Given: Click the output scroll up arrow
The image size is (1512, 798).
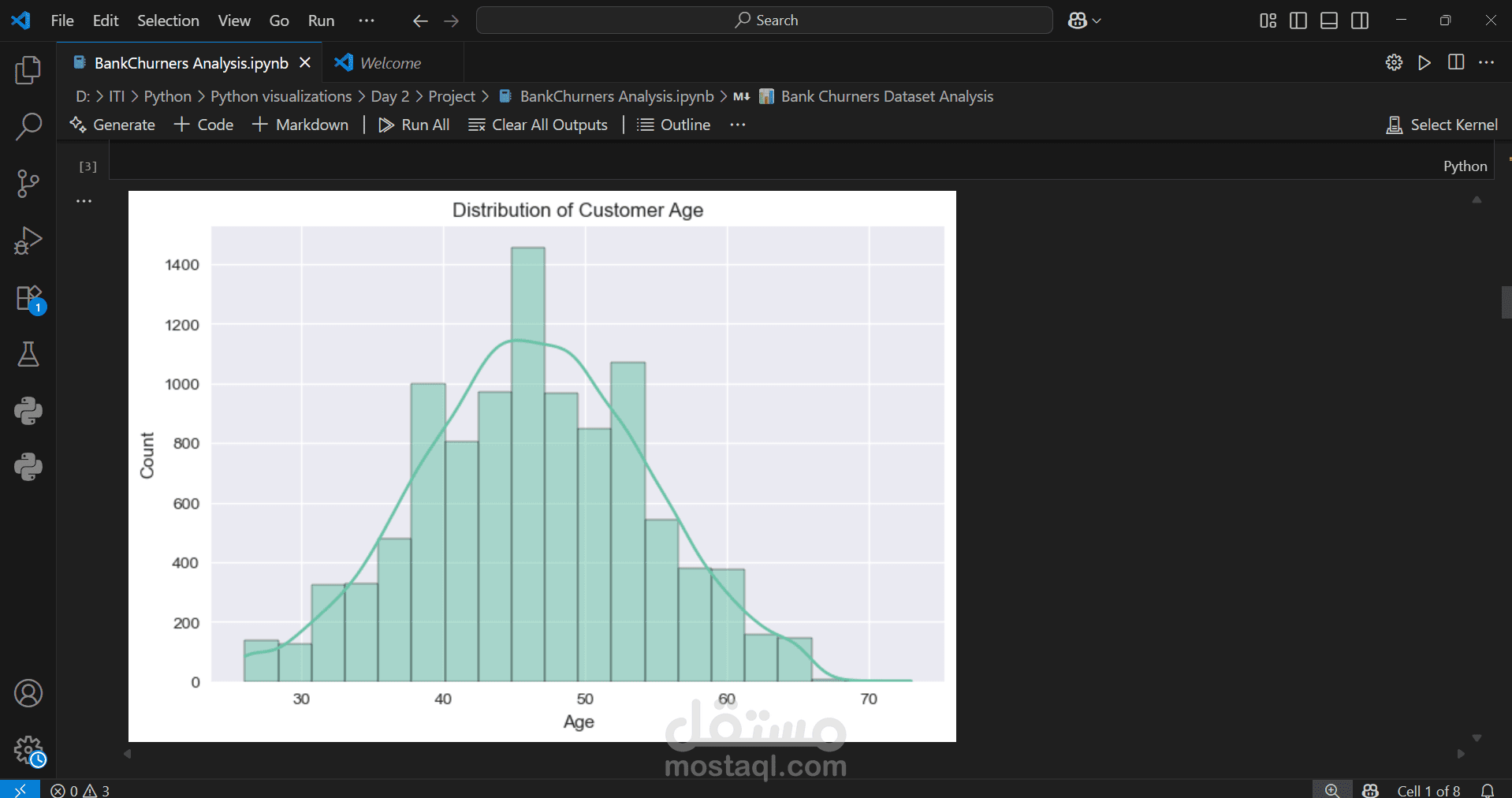Looking at the screenshot, I should click(1477, 200).
